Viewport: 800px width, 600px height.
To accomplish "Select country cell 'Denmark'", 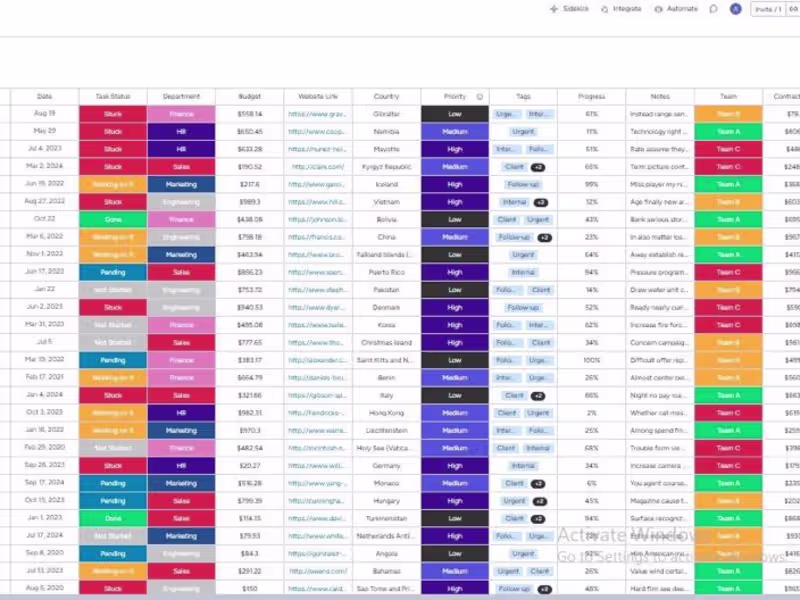I will [x=386, y=308].
